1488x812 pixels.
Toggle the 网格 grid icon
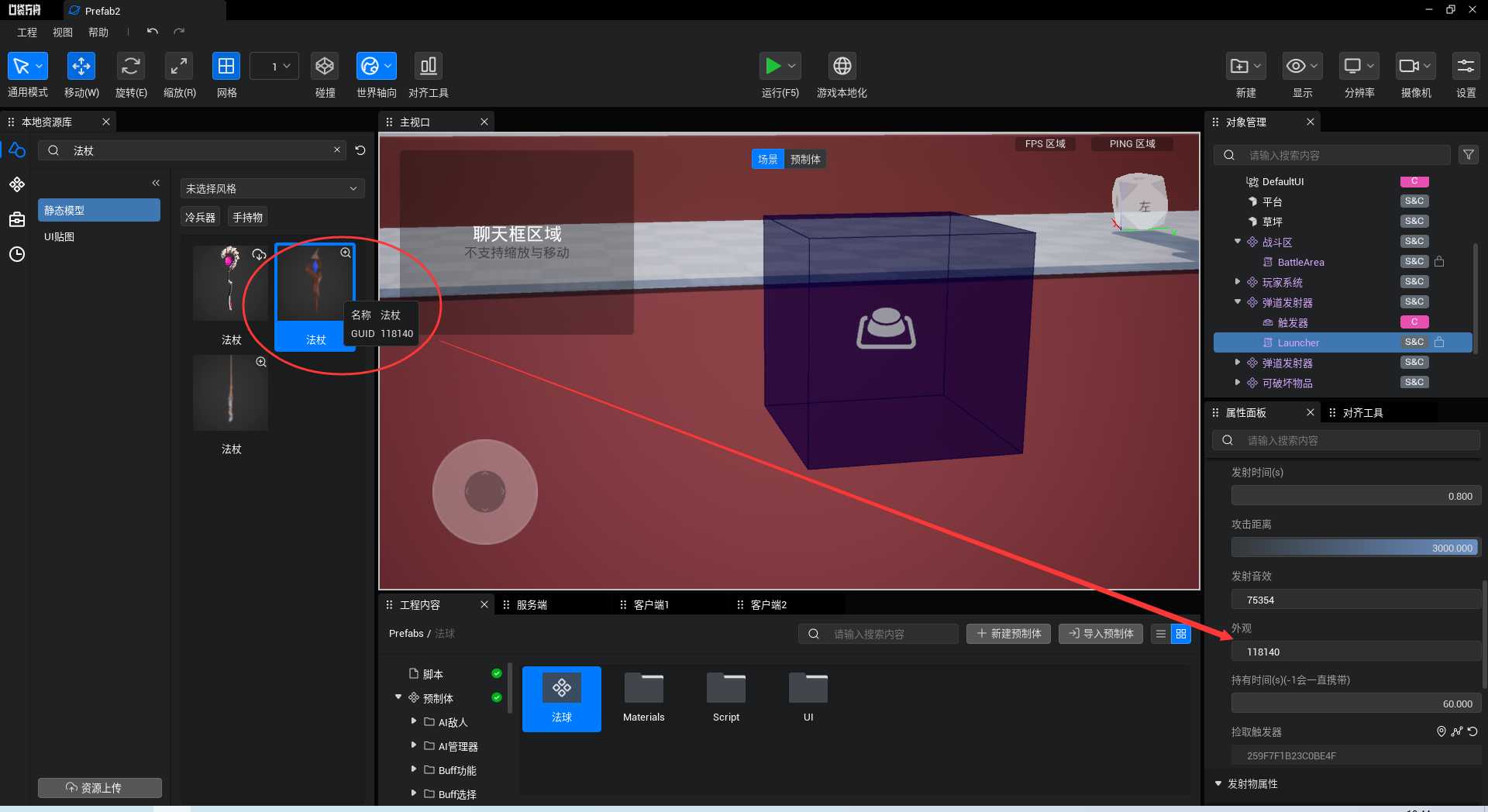(226, 66)
